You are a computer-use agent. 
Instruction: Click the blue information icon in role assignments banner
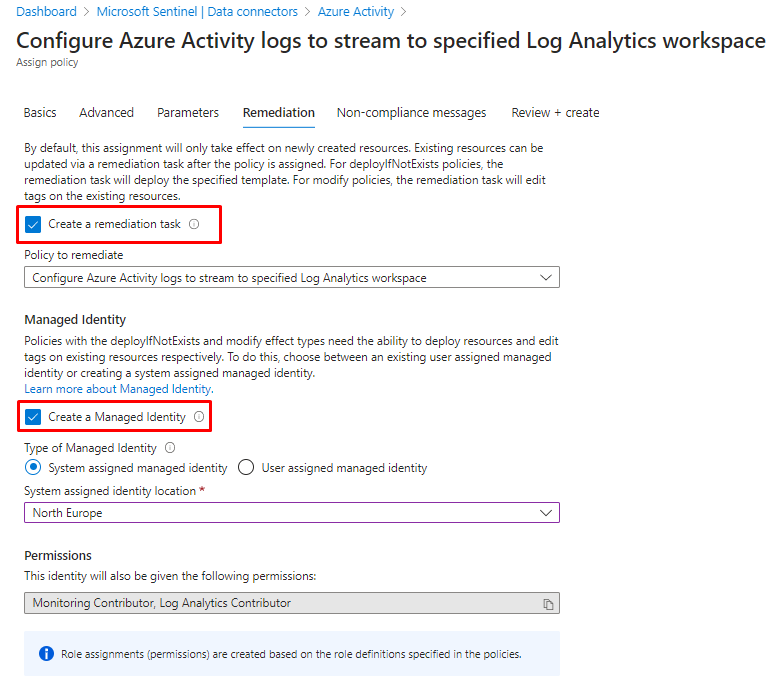point(46,654)
